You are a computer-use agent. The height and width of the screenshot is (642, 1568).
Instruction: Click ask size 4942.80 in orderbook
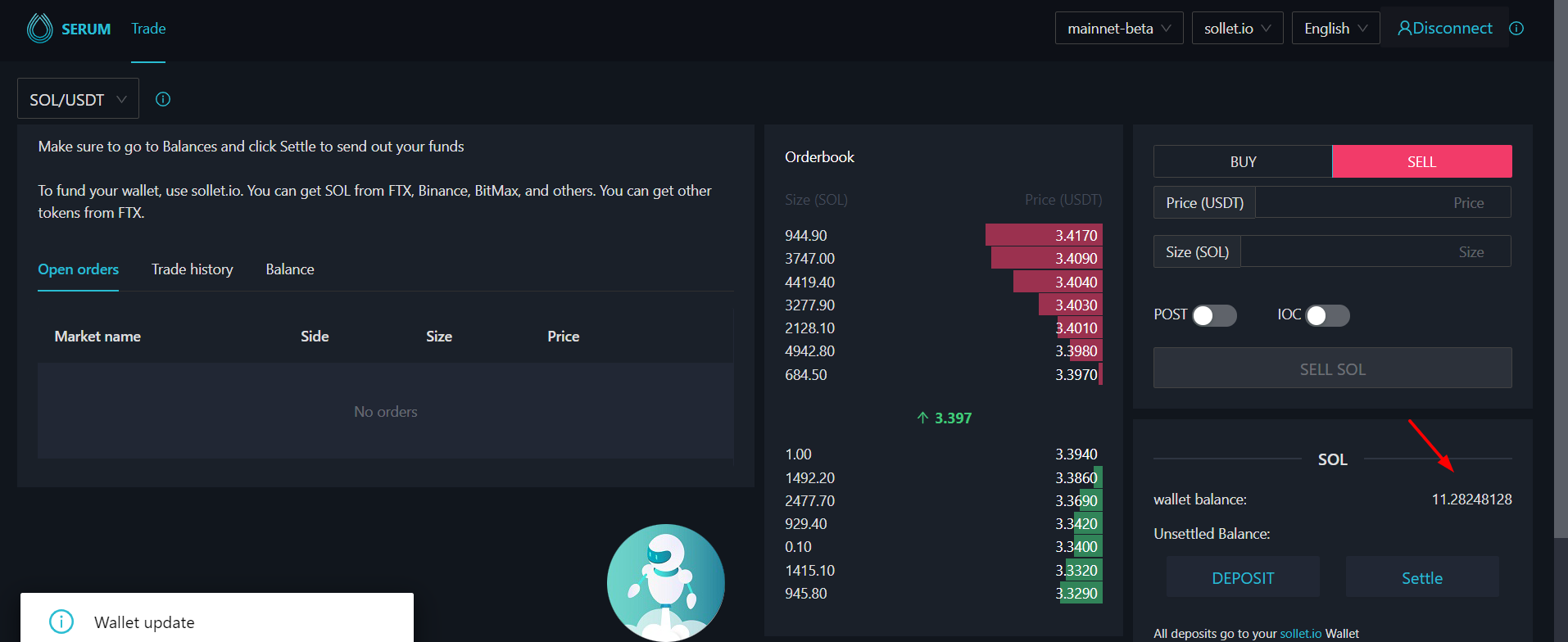(810, 350)
